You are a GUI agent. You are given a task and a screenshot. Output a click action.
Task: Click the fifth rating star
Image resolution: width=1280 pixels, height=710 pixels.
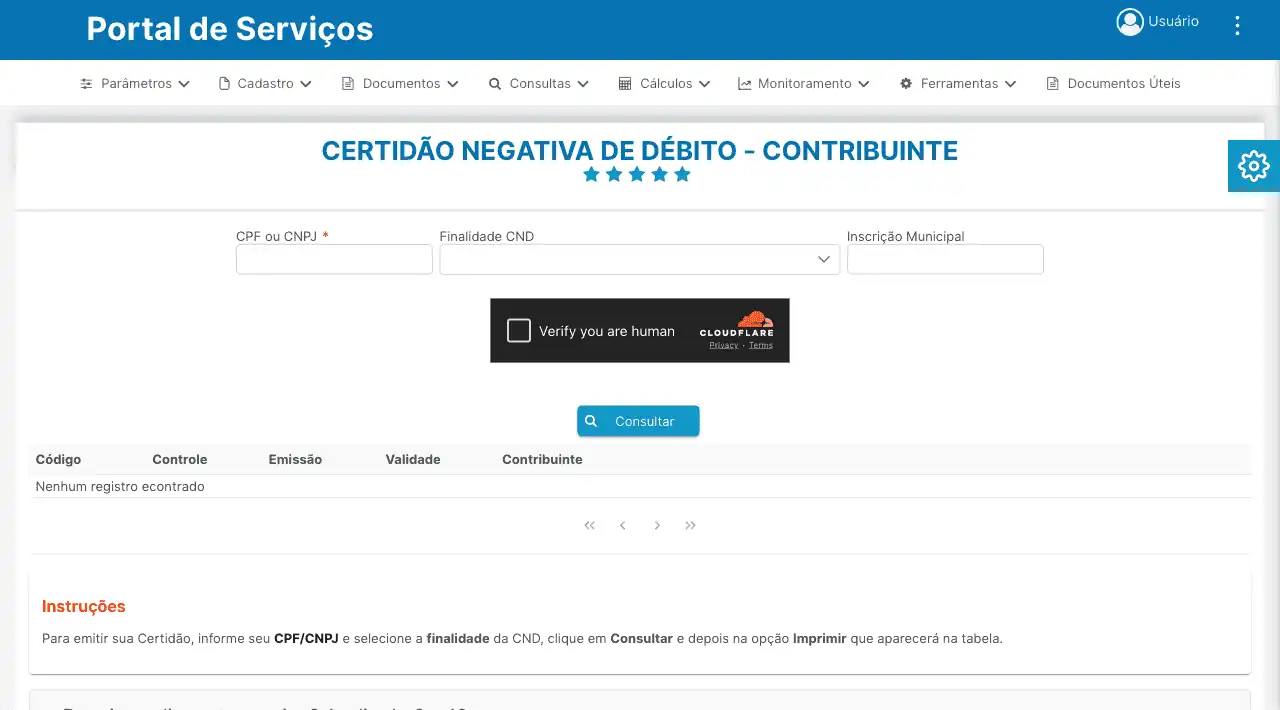[682, 175]
